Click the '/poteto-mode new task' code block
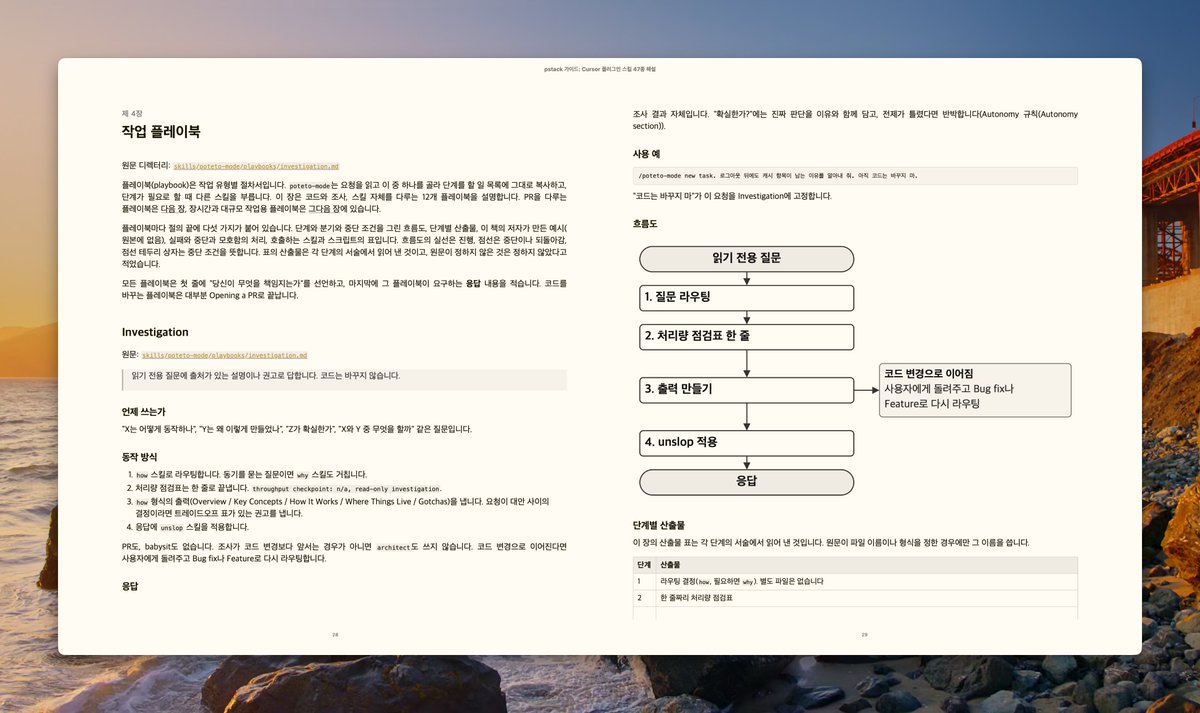The height and width of the screenshot is (713, 1200). (x=855, y=175)
